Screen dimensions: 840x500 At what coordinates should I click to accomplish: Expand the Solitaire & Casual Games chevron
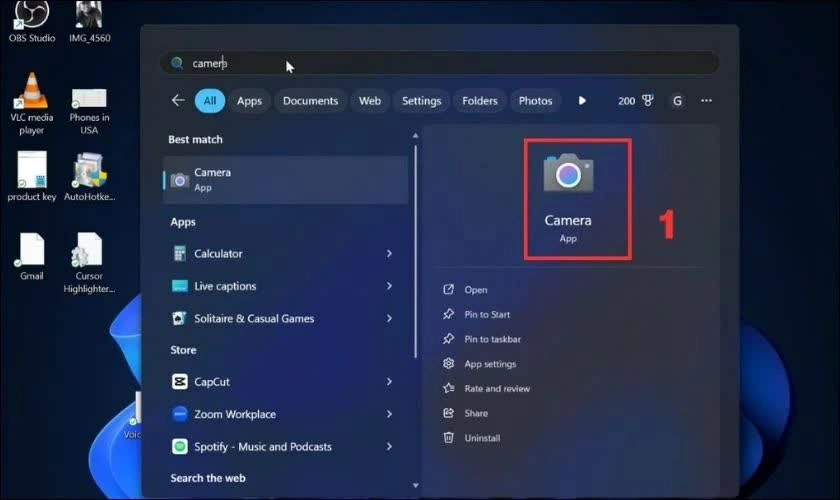(x=389, y=318)
